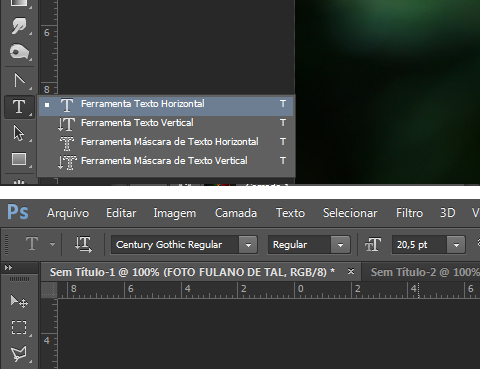Screen dimensions: 480x369
Task: Choose Ferramenta Máscara de Texto Horizontal
Action: pos(166,142)
